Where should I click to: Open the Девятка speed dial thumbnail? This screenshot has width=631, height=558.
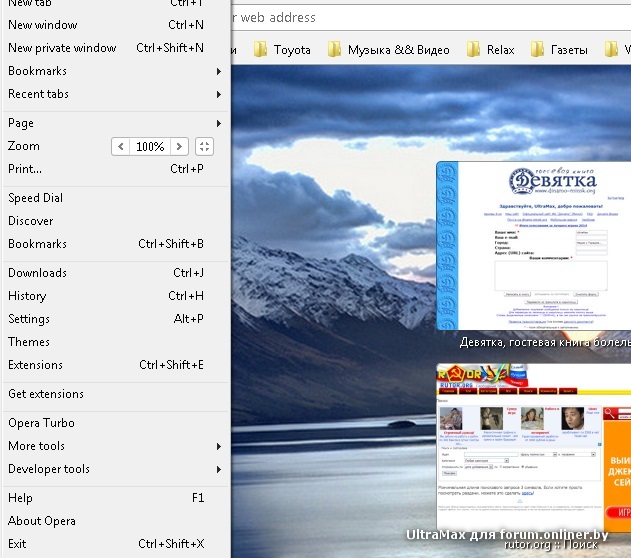point(534,246)
